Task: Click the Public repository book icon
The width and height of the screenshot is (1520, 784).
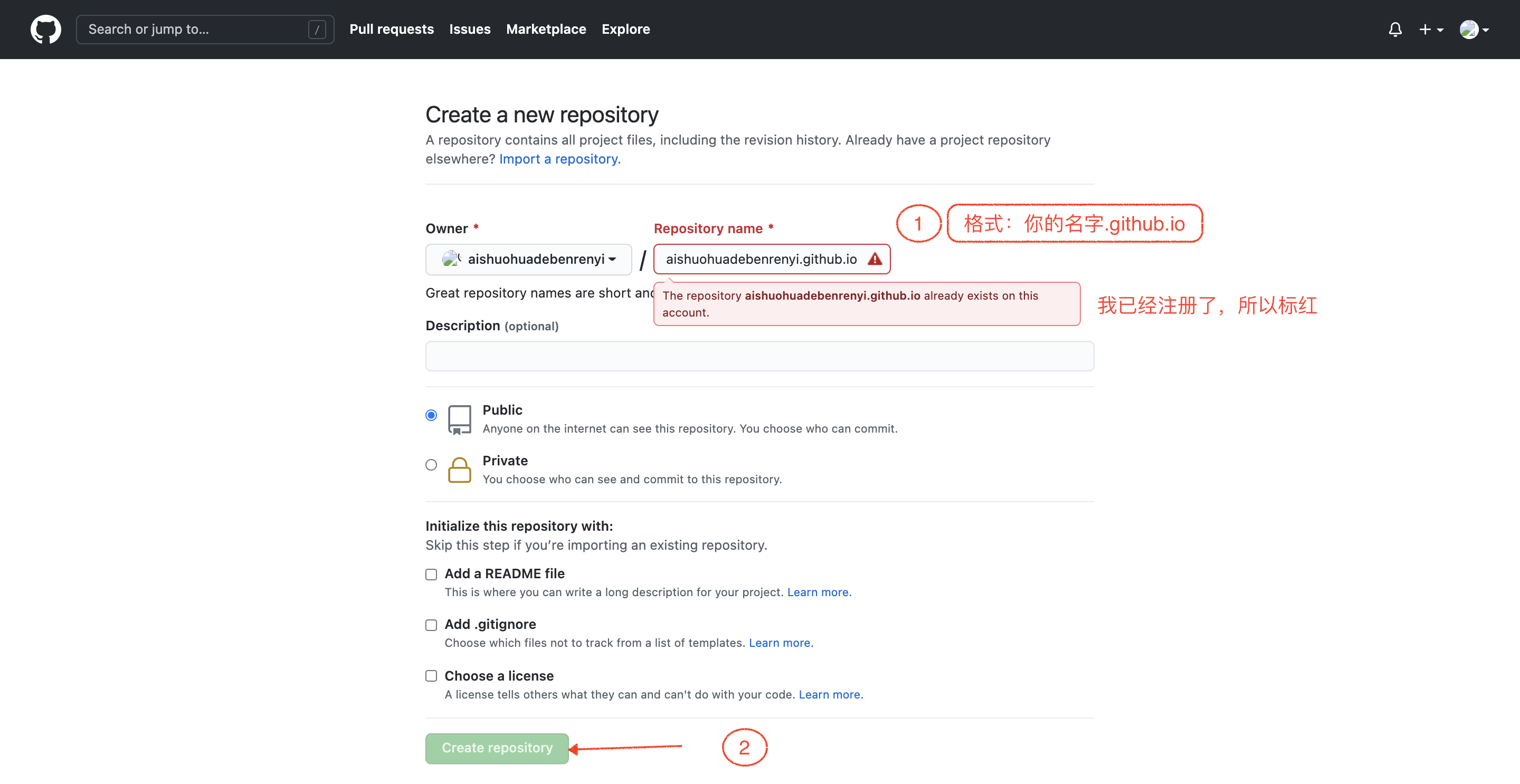Action: tap(459, 419)
